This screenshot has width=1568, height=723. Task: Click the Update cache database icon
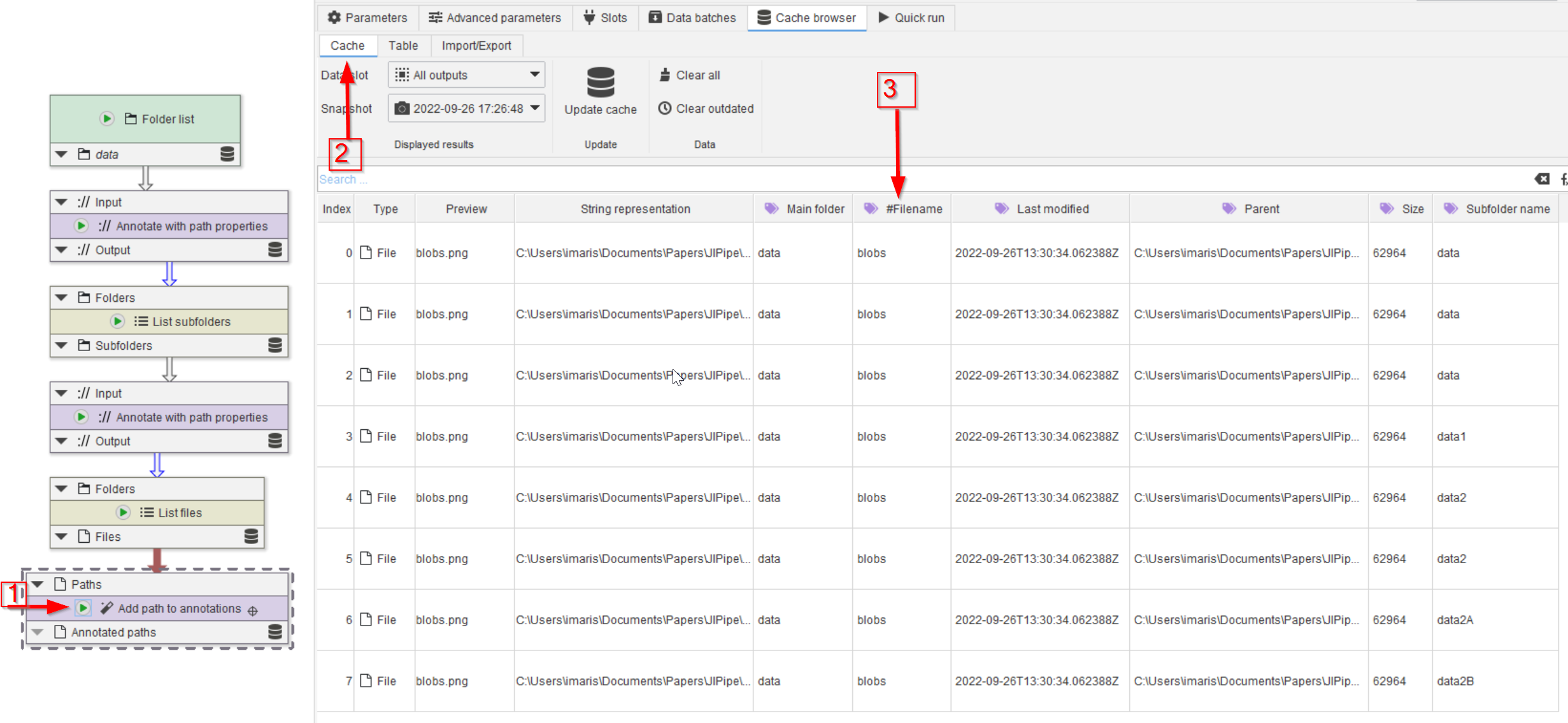click(600, 83)
